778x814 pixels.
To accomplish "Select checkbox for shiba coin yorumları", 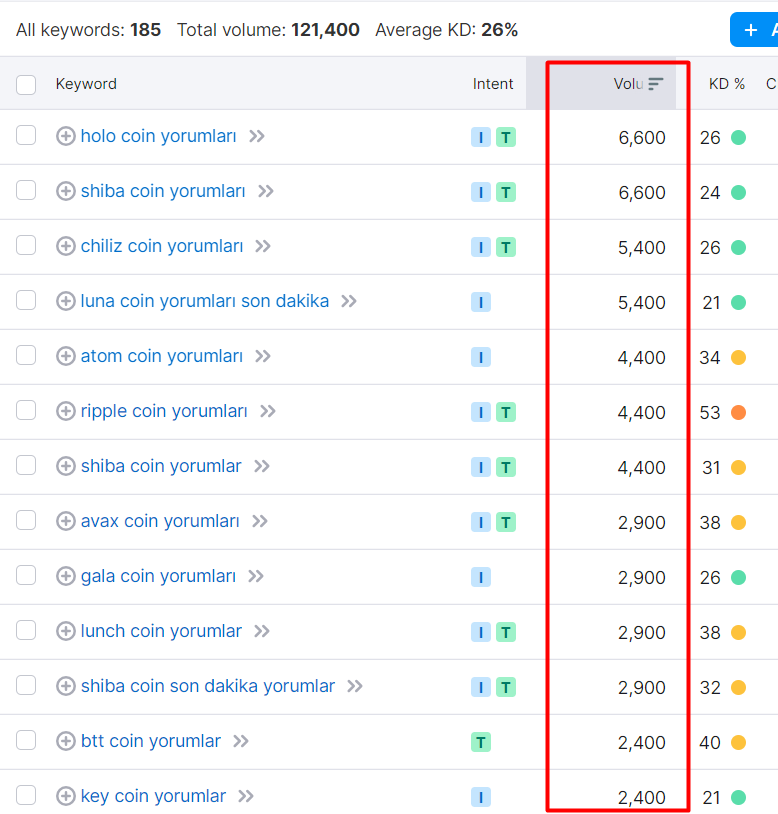I will point(26,191).
